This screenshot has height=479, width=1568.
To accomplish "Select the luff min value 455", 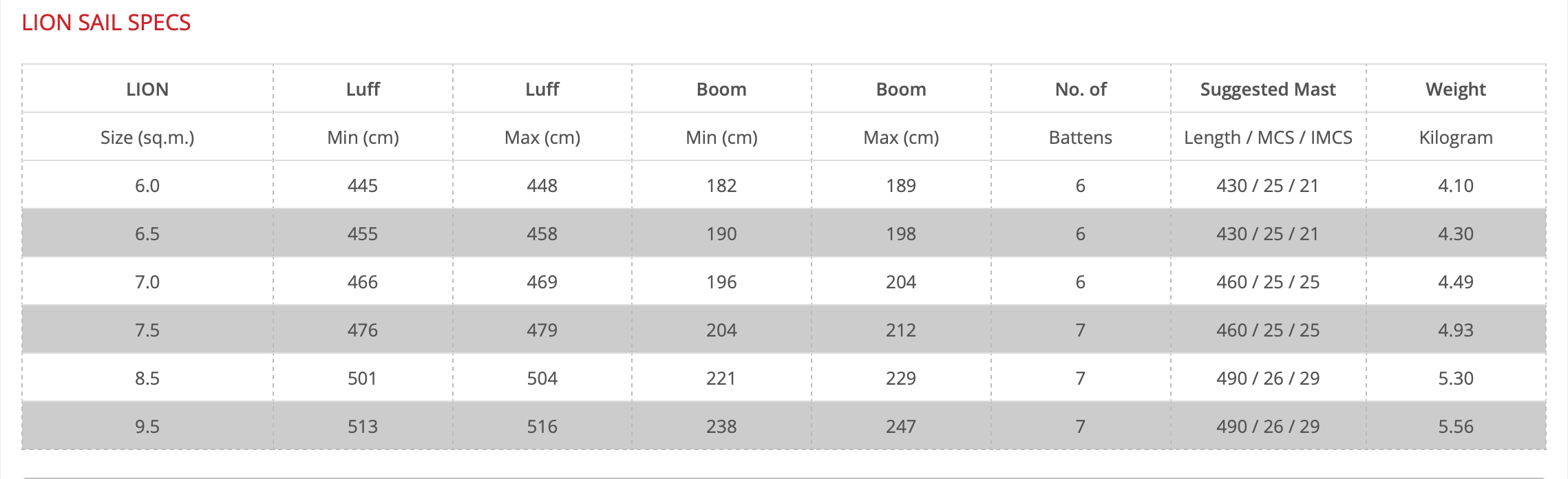I will (363, 234).
